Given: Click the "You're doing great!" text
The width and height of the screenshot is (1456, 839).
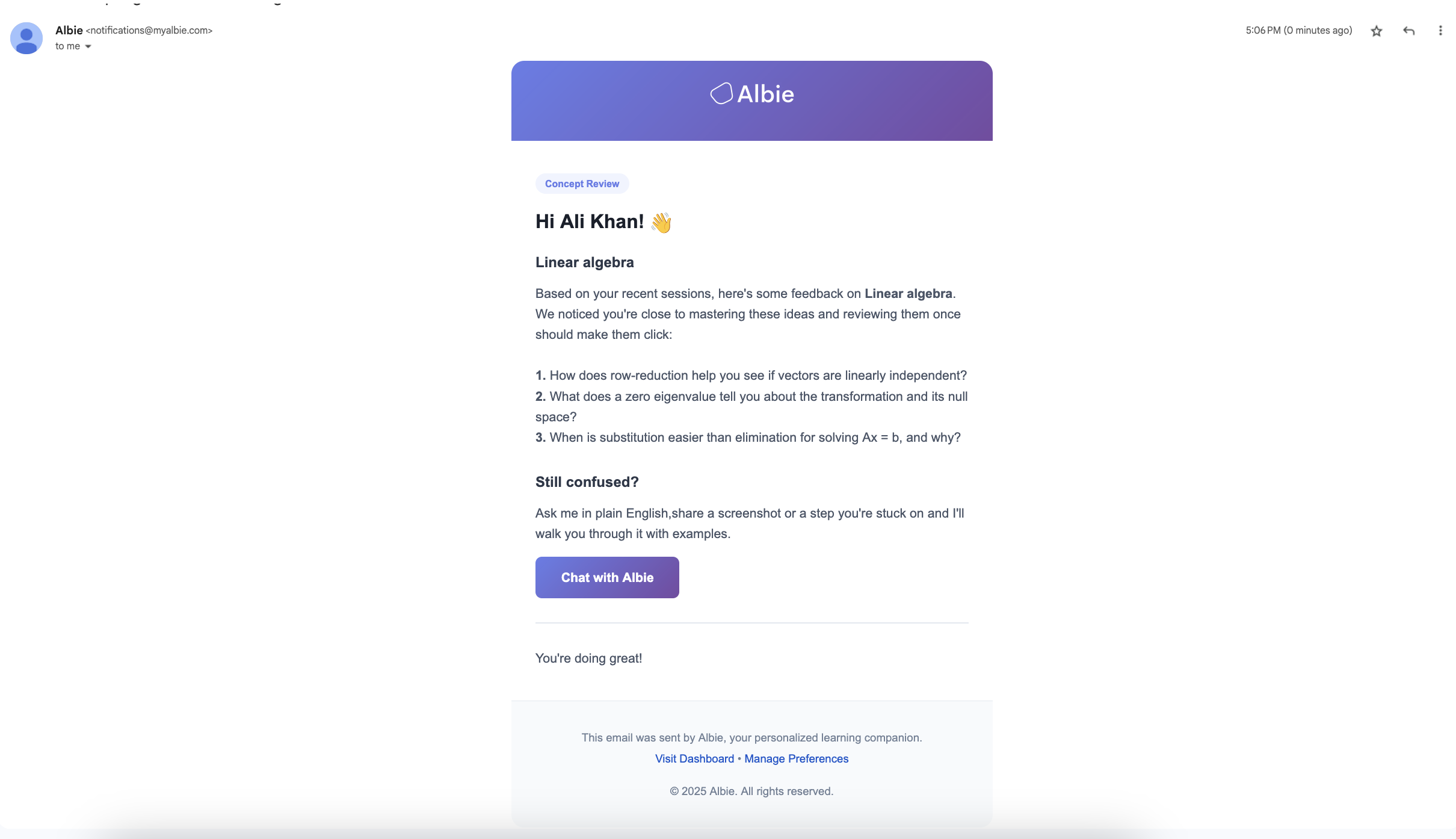Looking at the screenshot, I should (588, 658).
